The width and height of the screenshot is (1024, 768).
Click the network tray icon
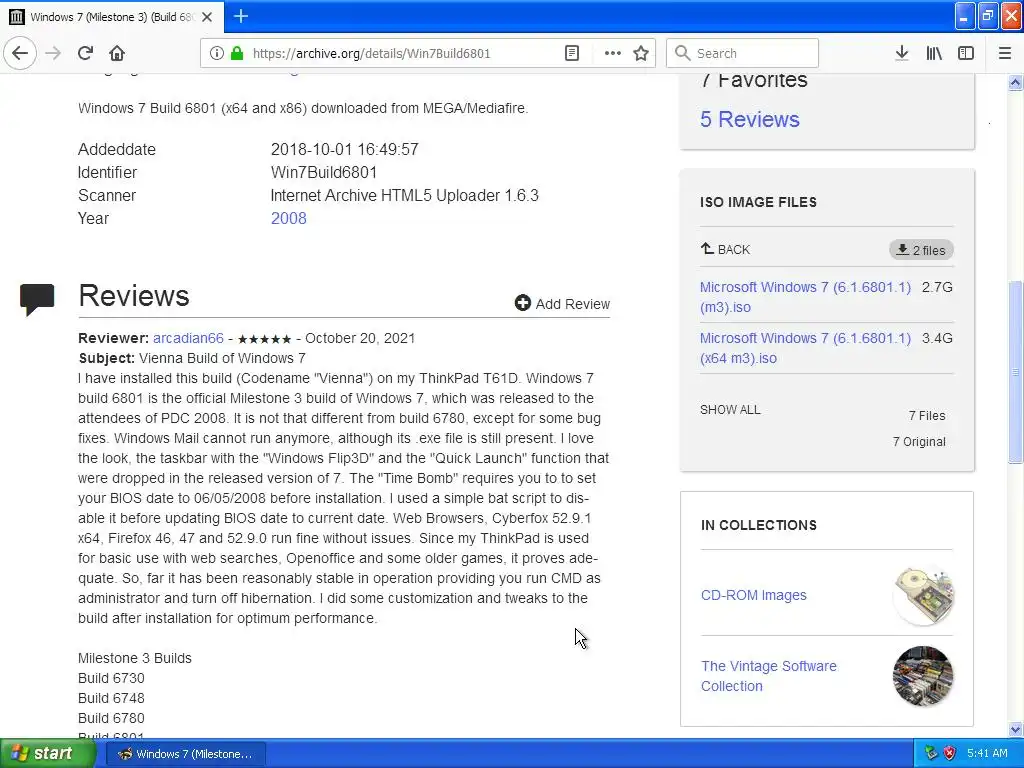click(x=931, y=753)
